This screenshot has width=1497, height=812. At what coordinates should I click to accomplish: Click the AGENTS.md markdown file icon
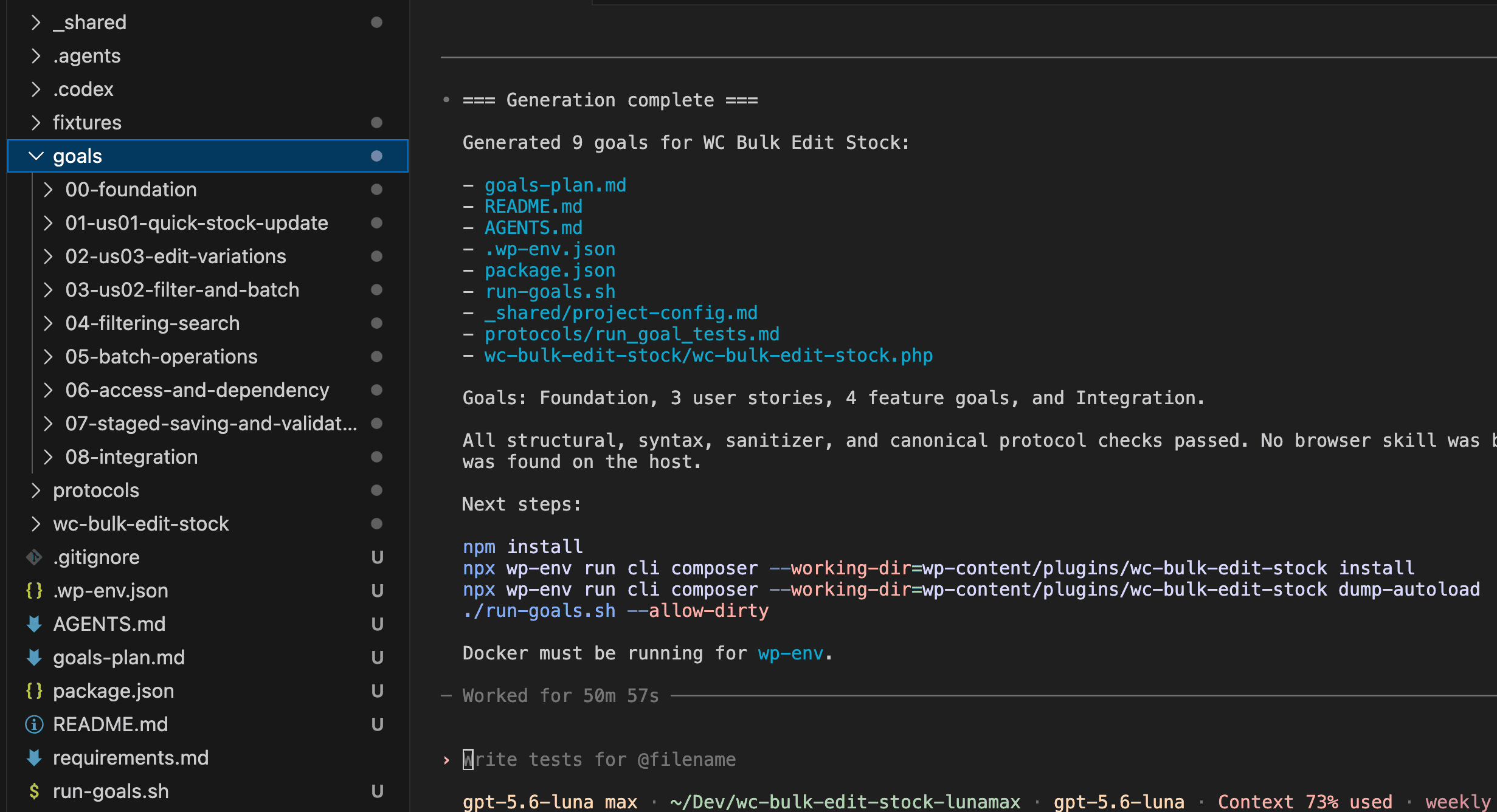coord(34,624)
